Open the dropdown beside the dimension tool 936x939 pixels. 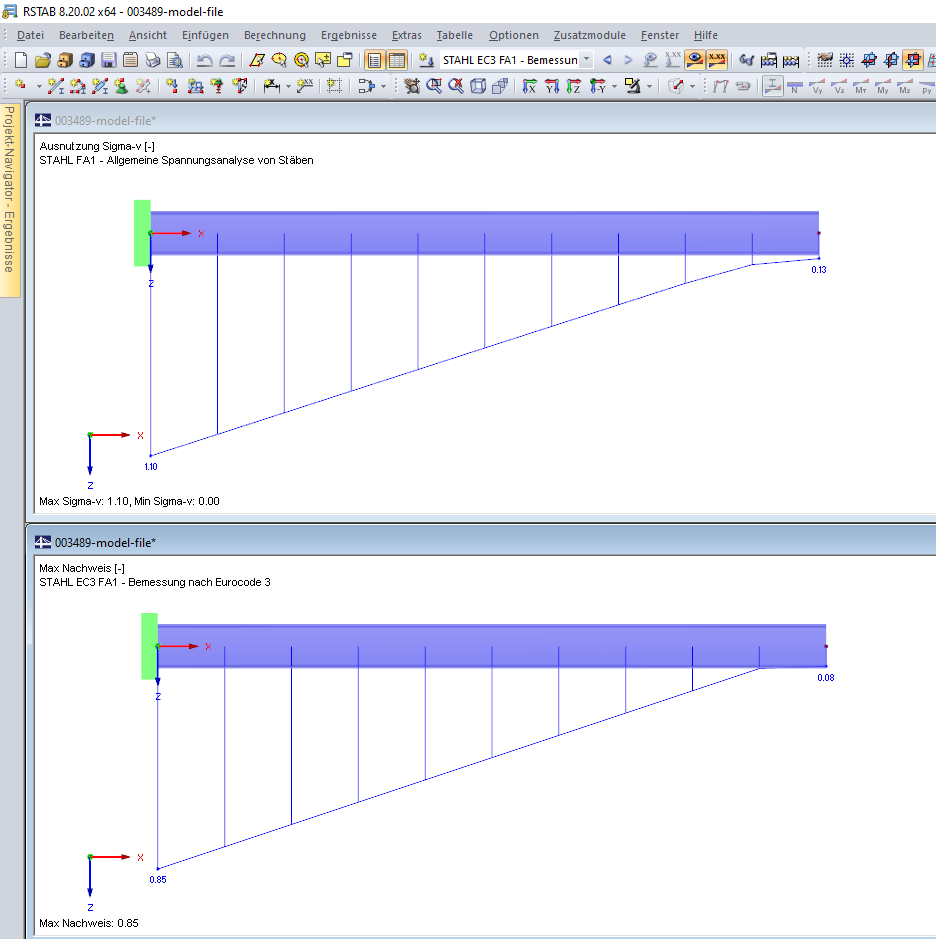point(287,87)
